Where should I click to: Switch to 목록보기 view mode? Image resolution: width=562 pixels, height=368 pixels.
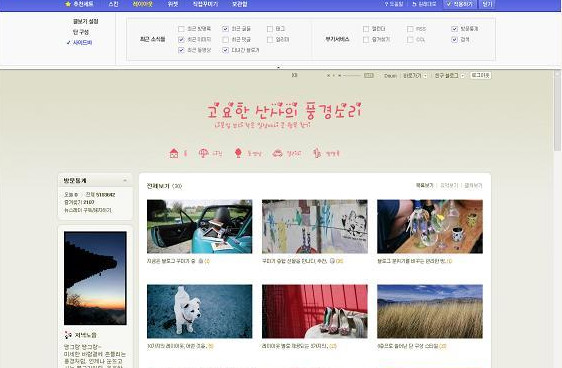[x=424, y=185]
